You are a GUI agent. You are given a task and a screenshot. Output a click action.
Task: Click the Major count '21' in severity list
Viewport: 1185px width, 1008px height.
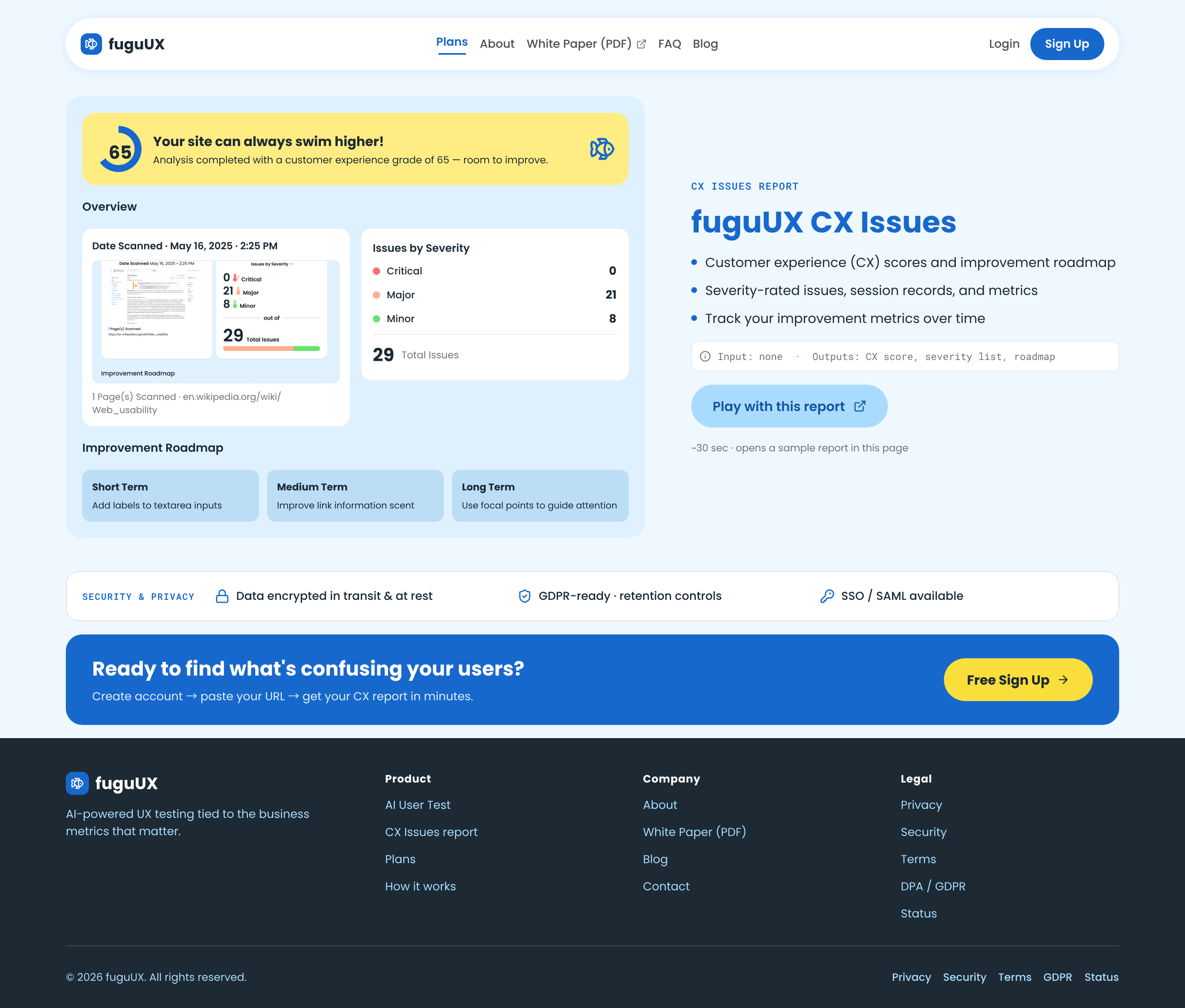(x=611, y=295)
